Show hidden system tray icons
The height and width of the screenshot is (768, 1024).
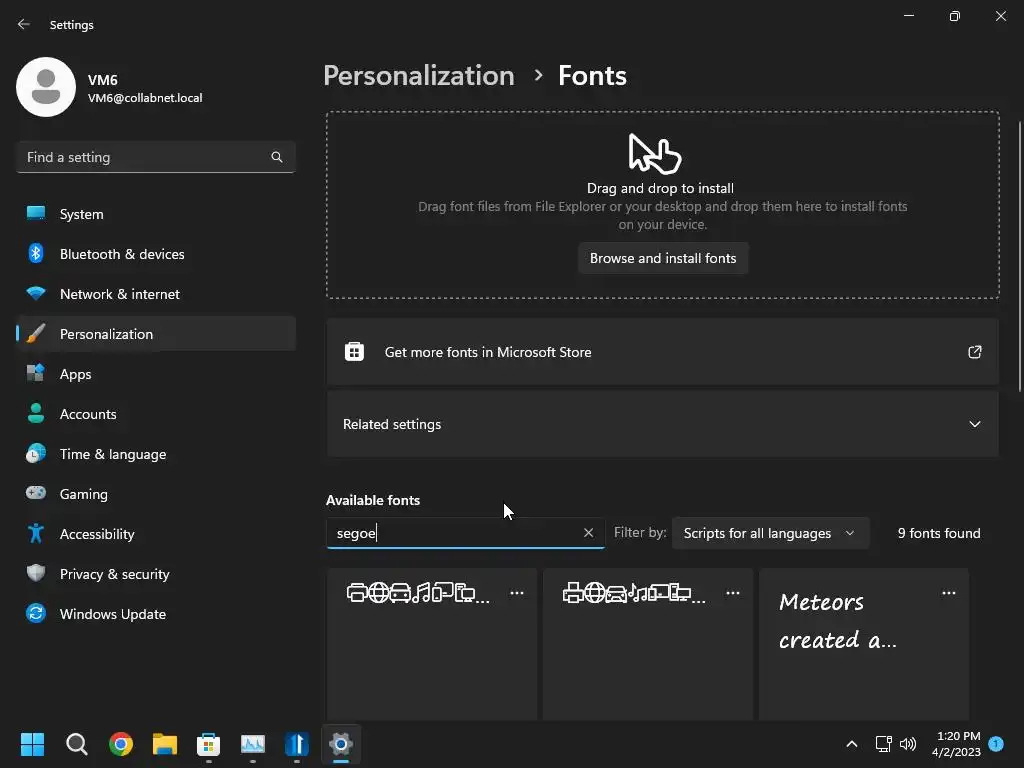[x=852, y=744]
